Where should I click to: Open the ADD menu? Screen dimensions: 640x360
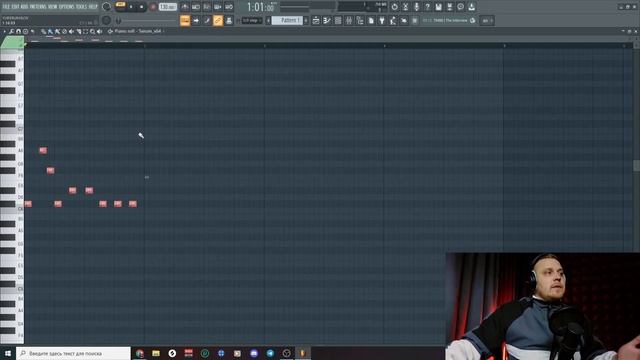24,7
